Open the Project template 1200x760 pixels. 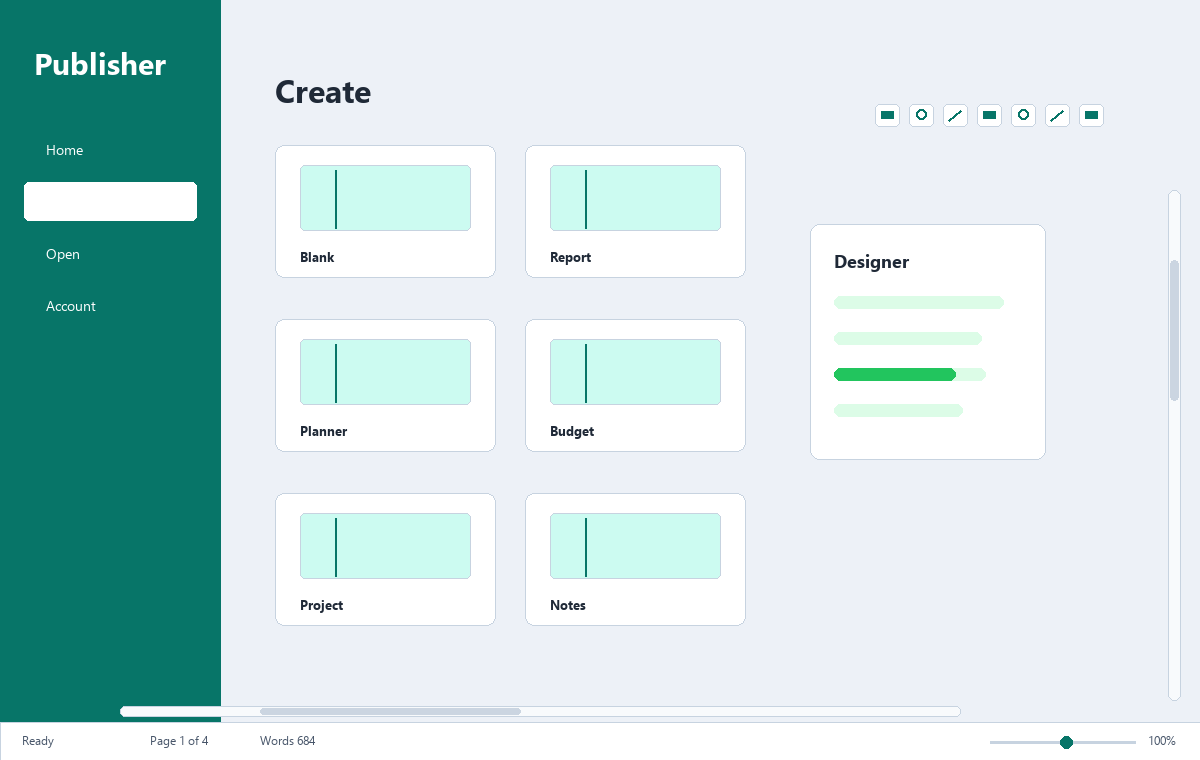point(385,559)
